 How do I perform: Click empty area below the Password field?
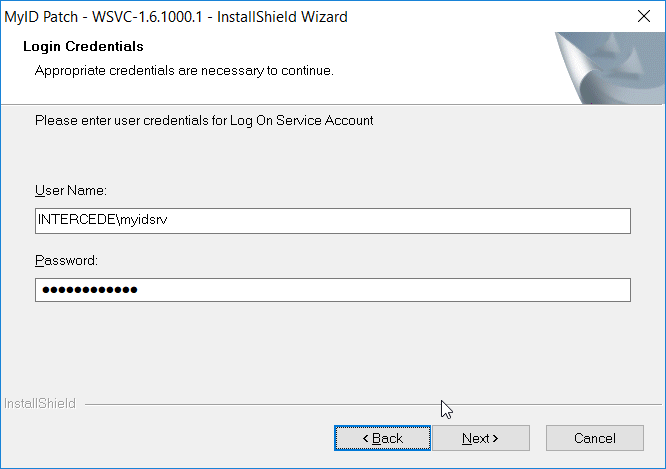(x=333, y=348)
